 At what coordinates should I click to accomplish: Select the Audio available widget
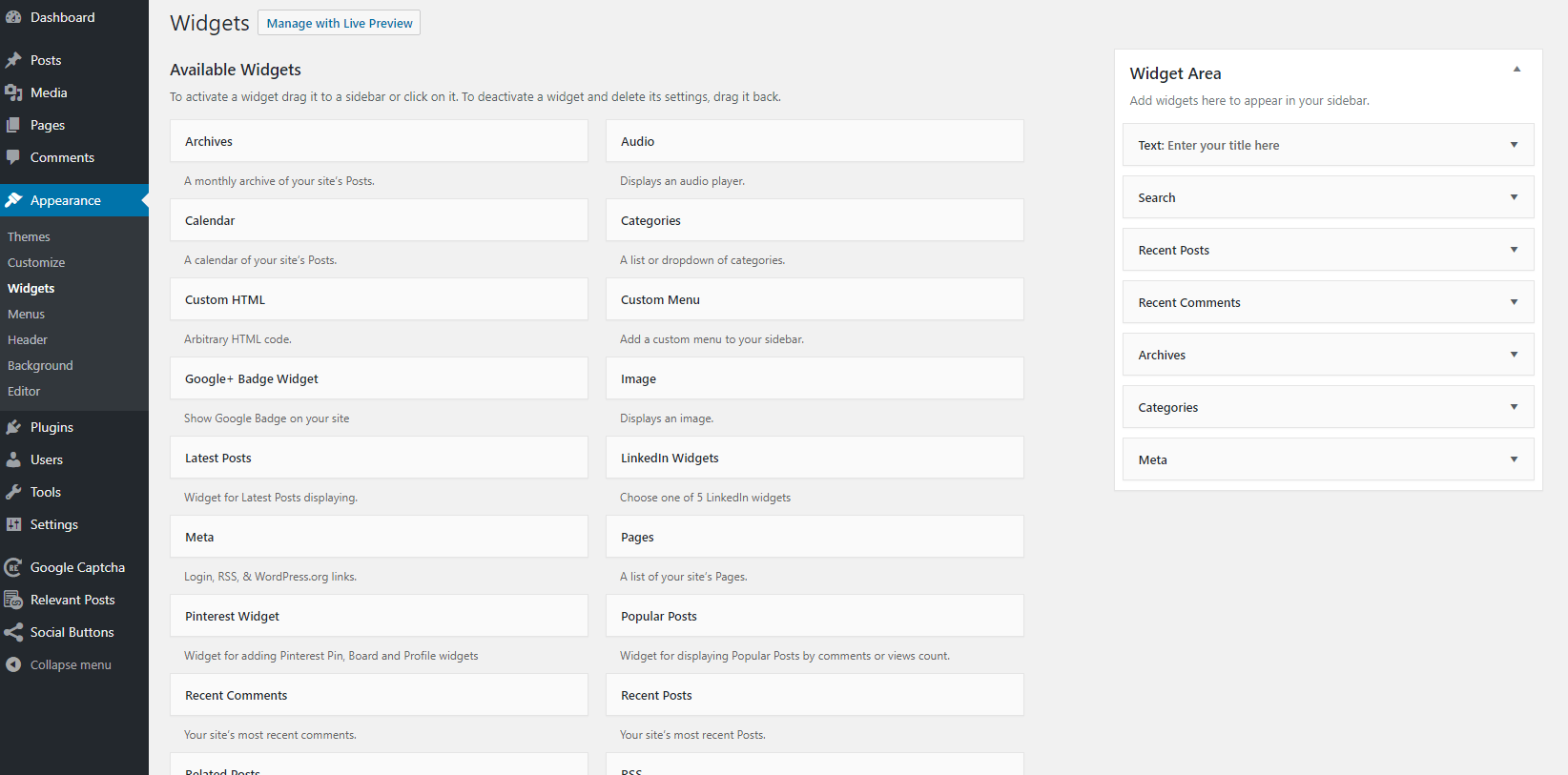coord(815,141)
